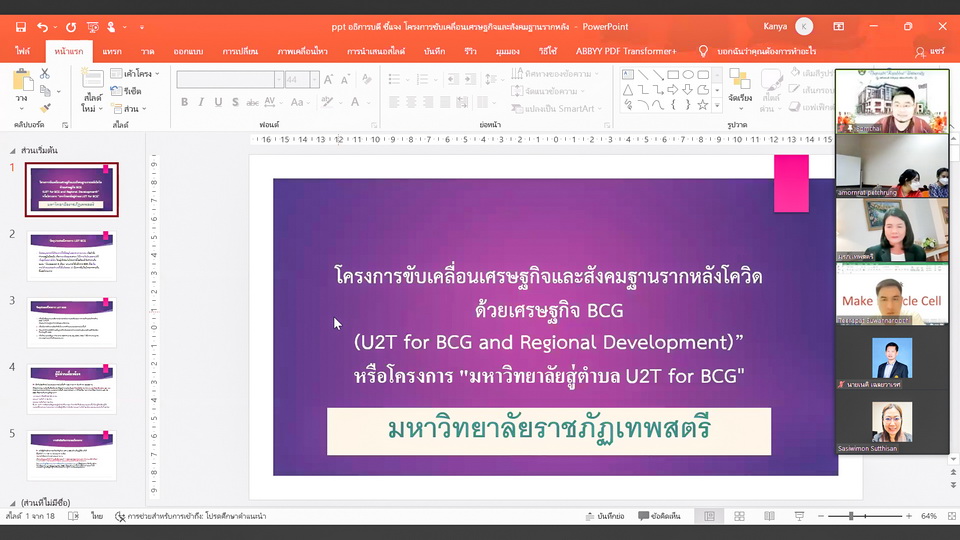This screenshot has height=540, width=960.
Task: Switch to Normal view icon in status bar
Action: (710, 516)
